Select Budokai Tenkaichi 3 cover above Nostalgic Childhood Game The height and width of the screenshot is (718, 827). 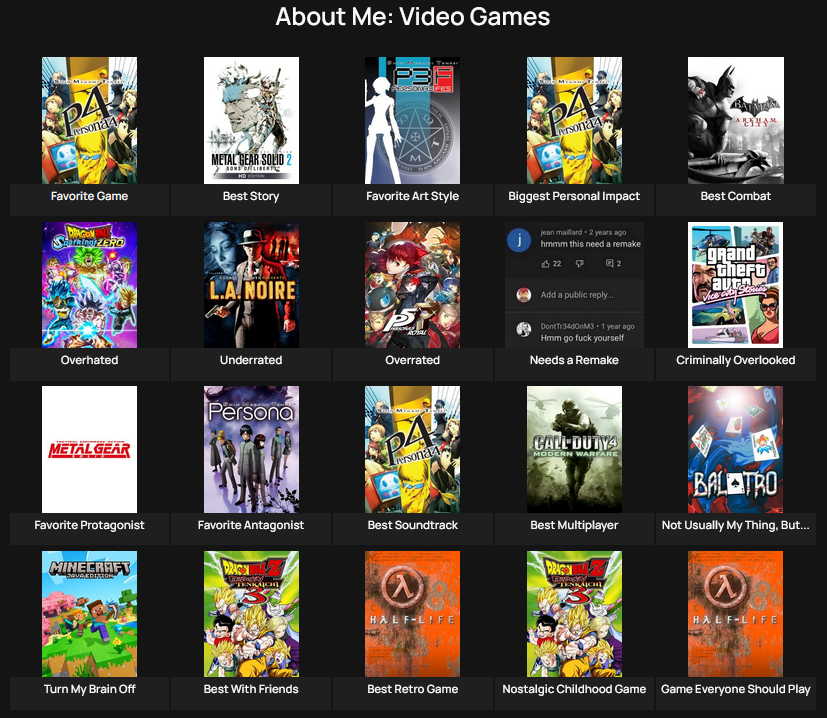point(574,614)
